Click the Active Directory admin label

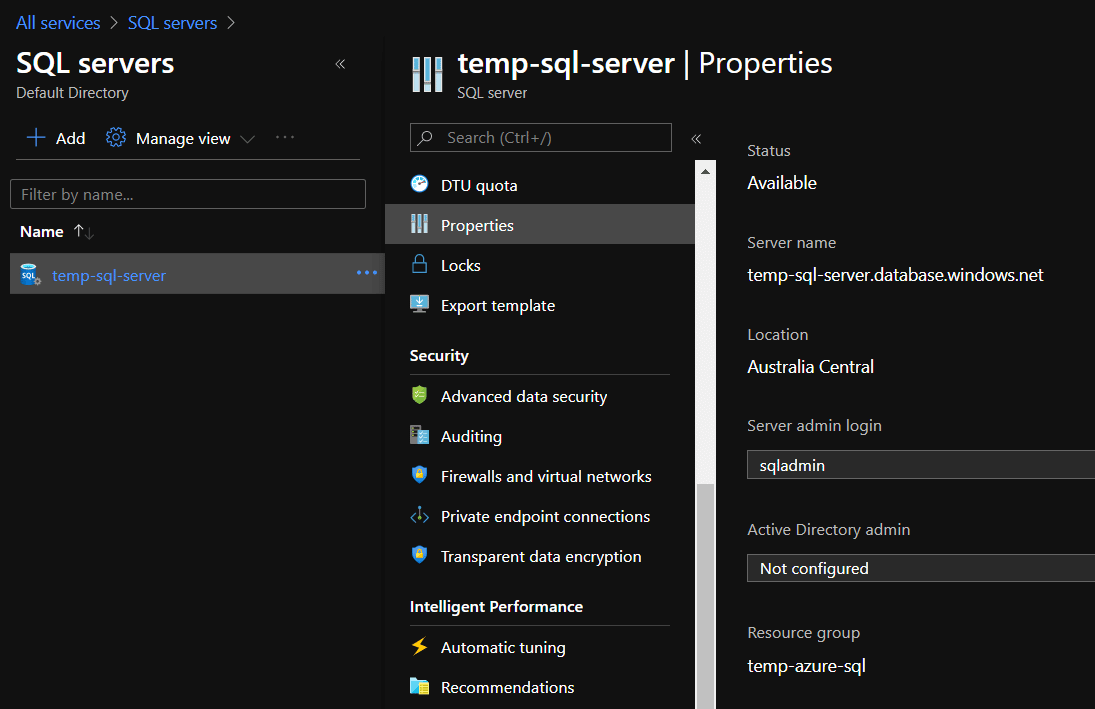pyautogui.click(x=828, y=529)
